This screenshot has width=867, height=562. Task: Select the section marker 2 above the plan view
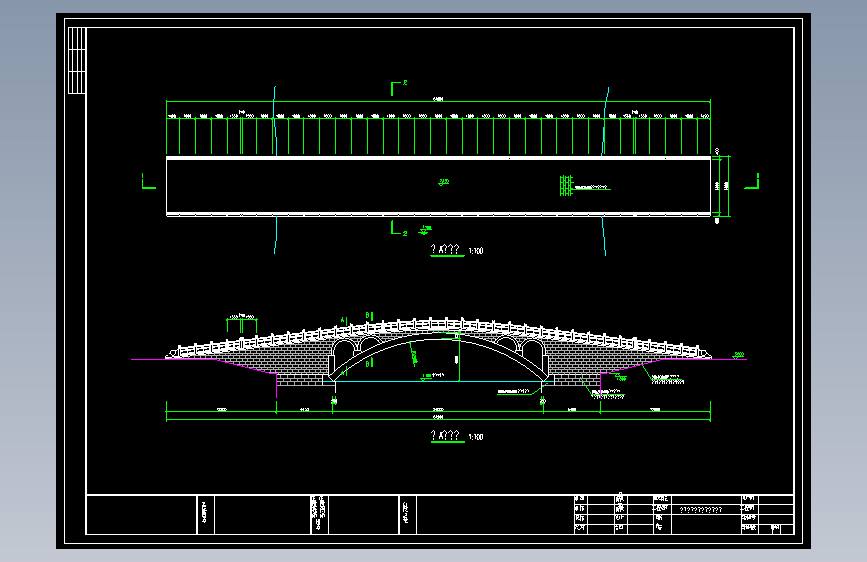[x=399, y=88]
